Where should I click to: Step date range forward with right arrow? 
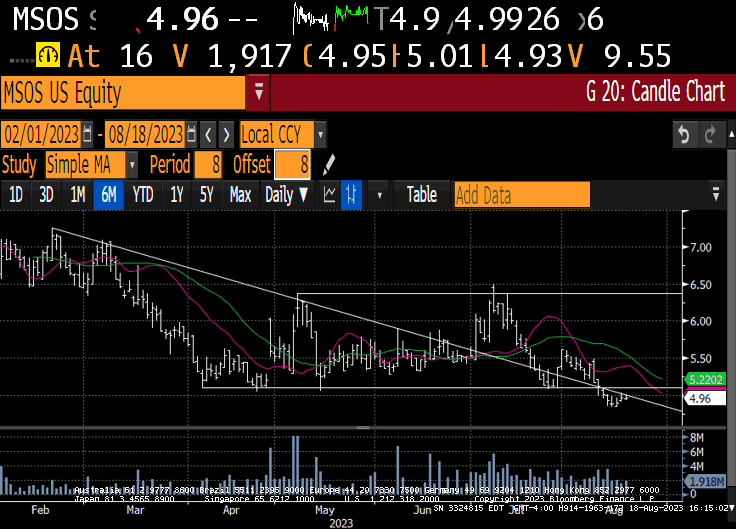tap(226, 135)
